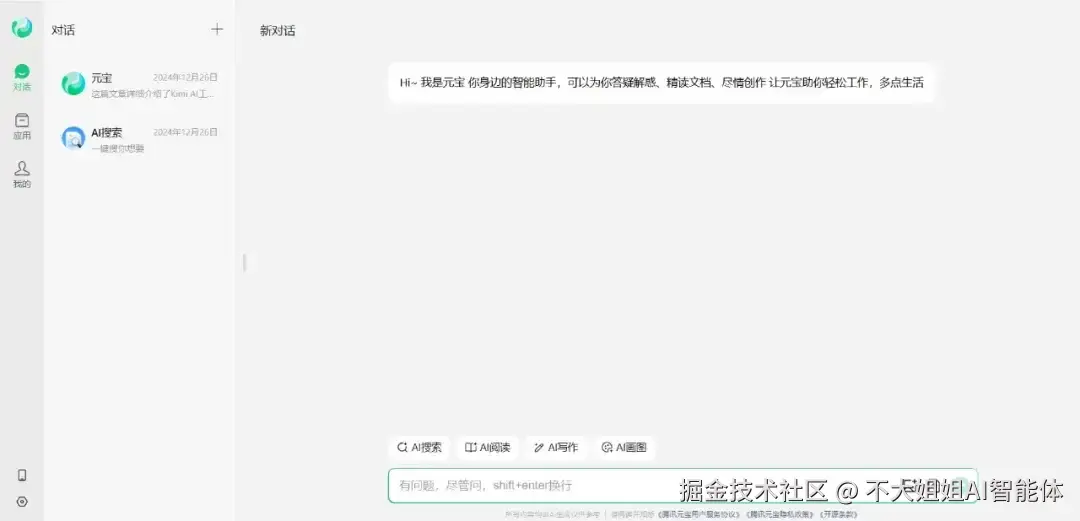Collapse the sidebar using the divider handle
This screenshot has width=1080, height=521.
[244, 263]
